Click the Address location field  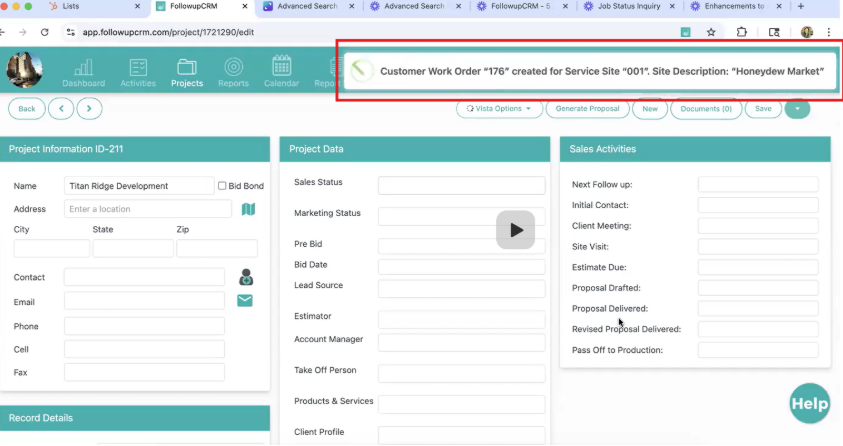click(x=148, y=209)
